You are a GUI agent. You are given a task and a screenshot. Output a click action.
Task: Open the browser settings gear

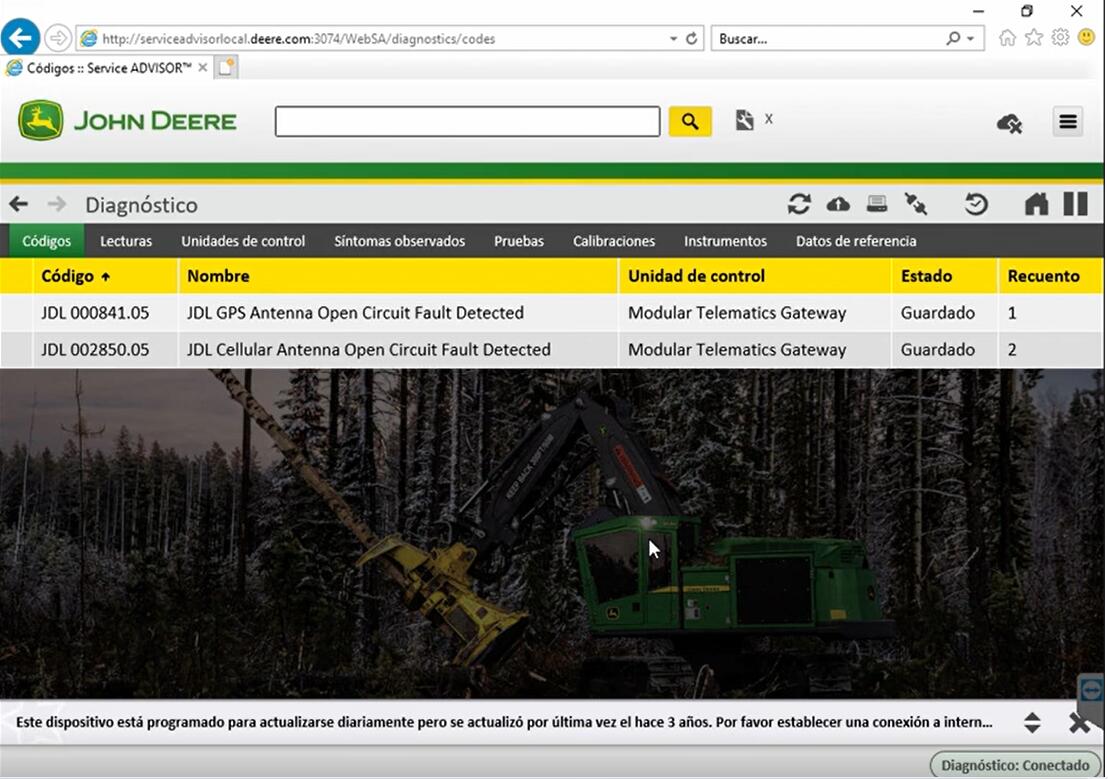coord(1060,37)
